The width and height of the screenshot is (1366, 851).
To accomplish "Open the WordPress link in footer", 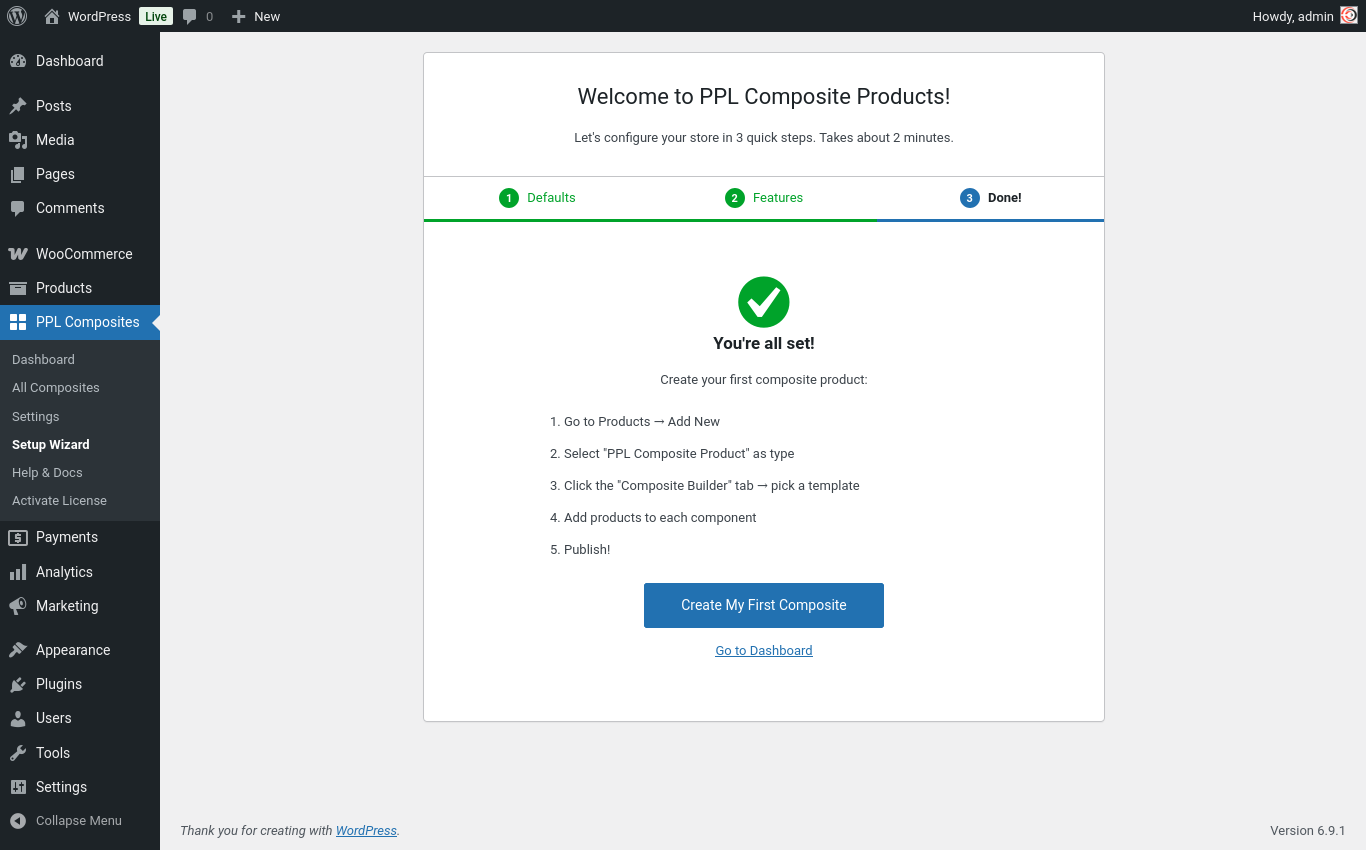I will pyautogui.click(x=366, y=831).
